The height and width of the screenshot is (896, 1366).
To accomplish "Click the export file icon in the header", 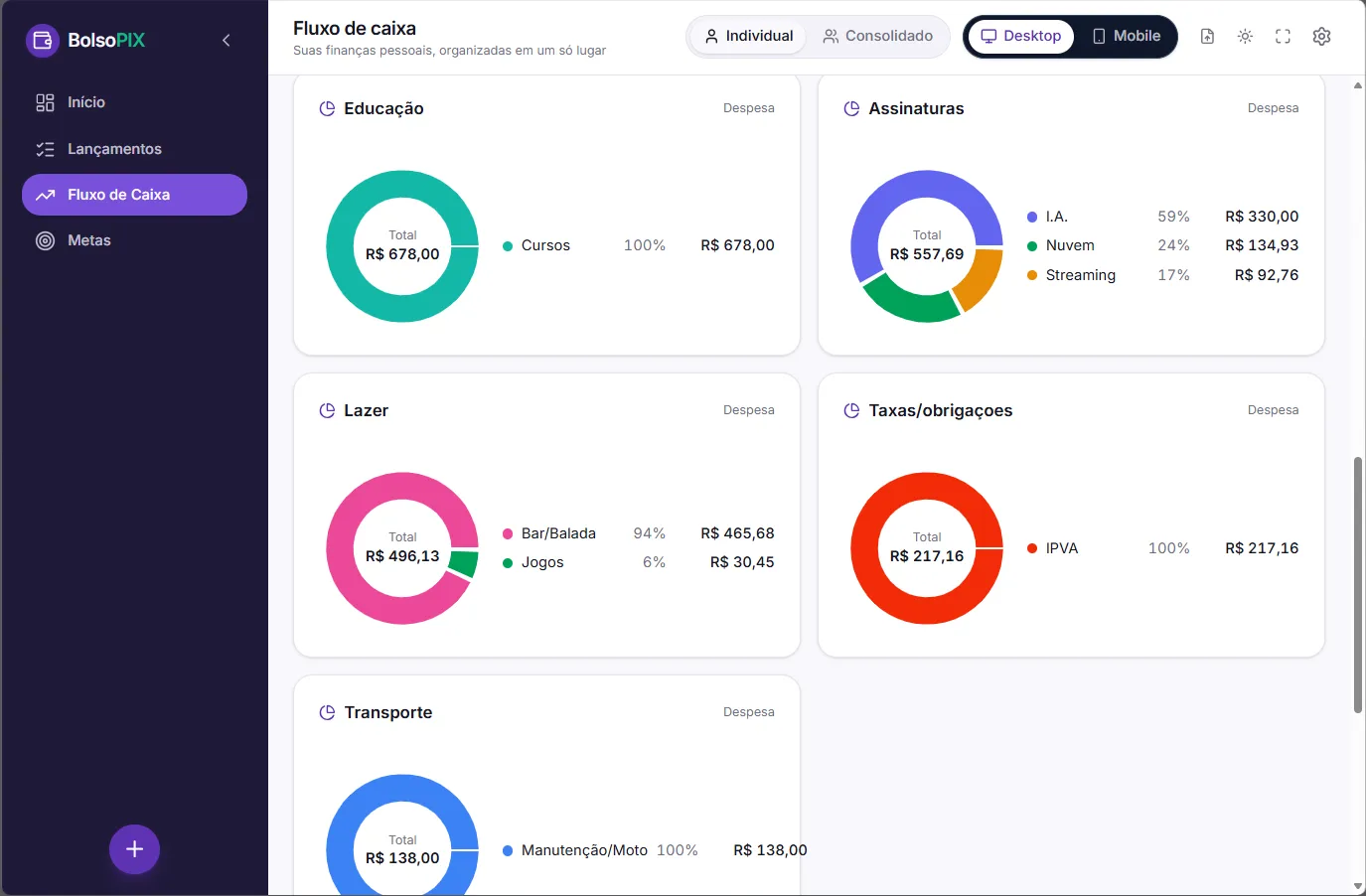I will 1207,37.
